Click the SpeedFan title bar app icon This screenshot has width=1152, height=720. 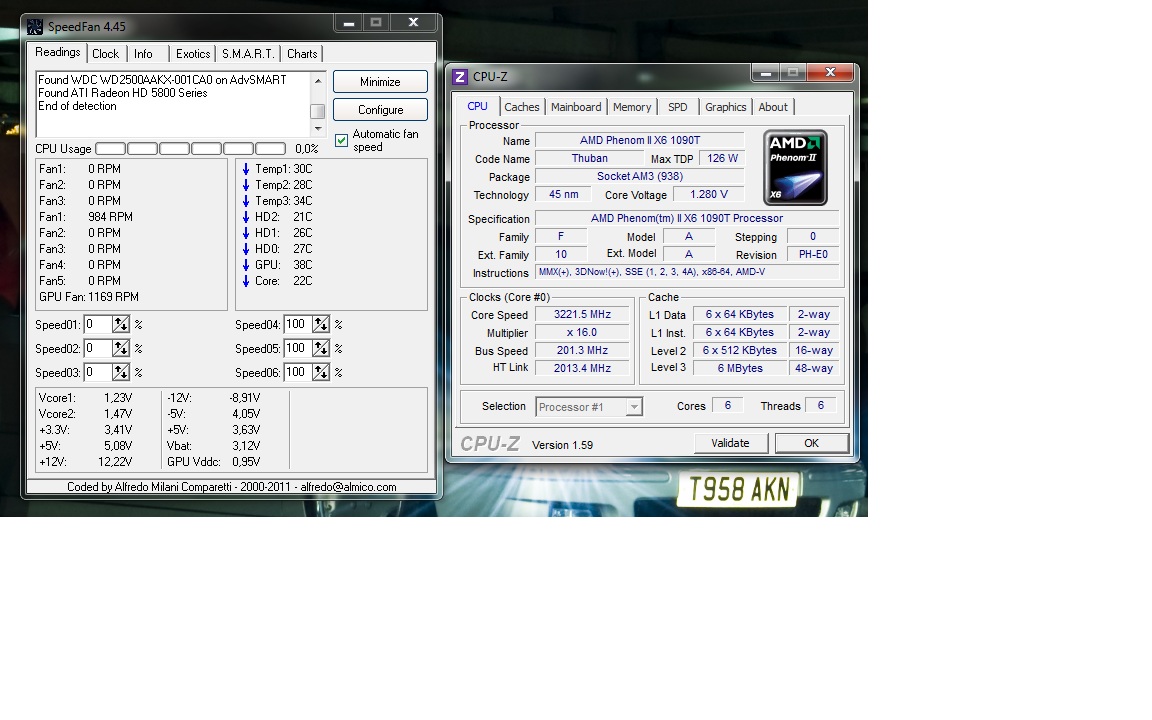coord(35,27)
